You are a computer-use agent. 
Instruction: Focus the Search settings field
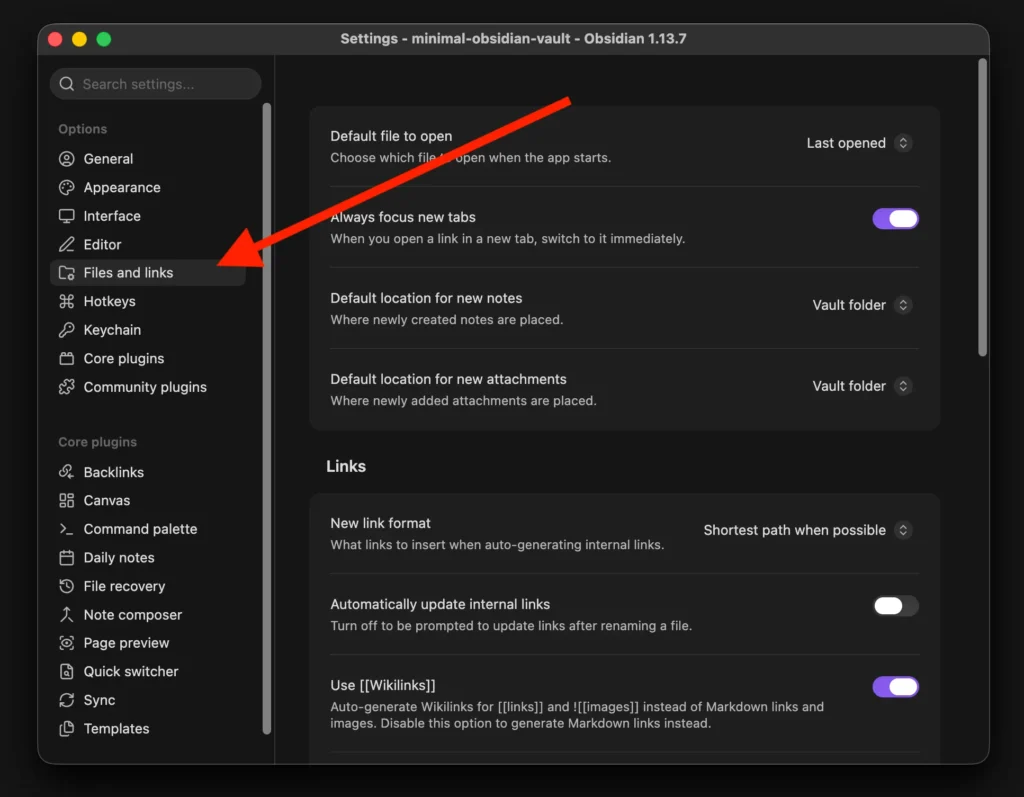(x=155, y=84)
